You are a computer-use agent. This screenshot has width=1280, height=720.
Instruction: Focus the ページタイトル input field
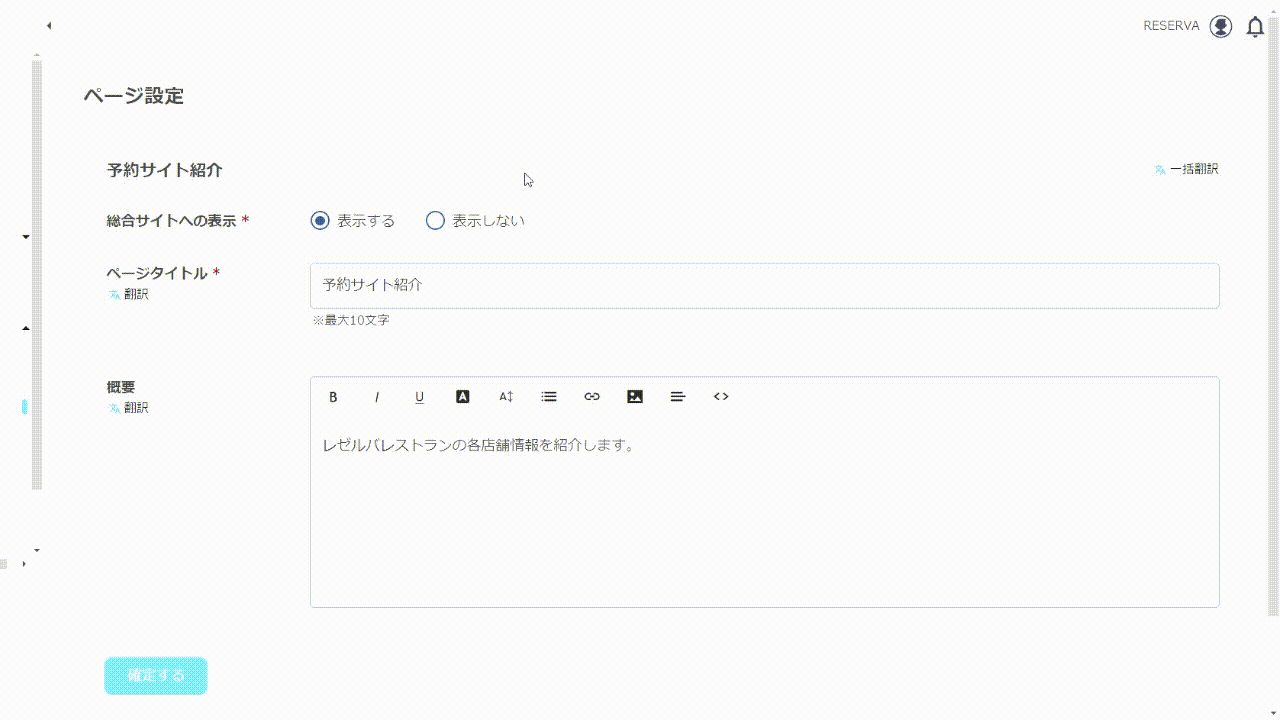pos(765,286)
